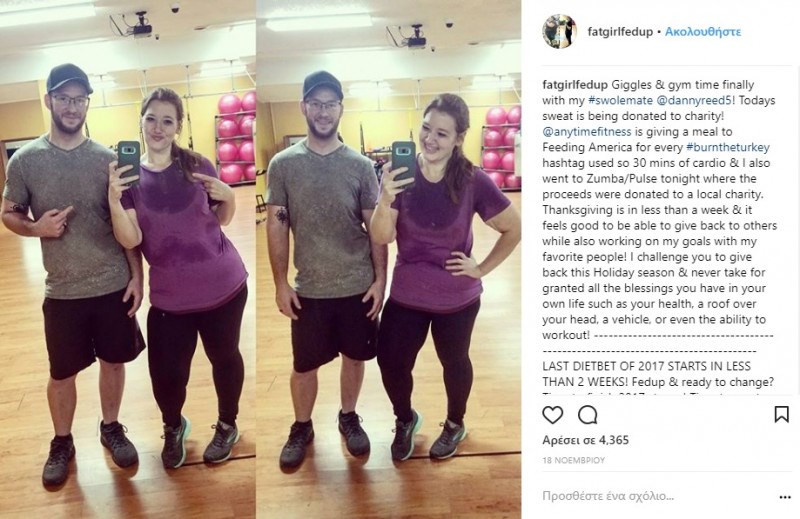
Task: Click the pink exercise balls in right photo
Action: pyautogui.click(x=502, y=146)
